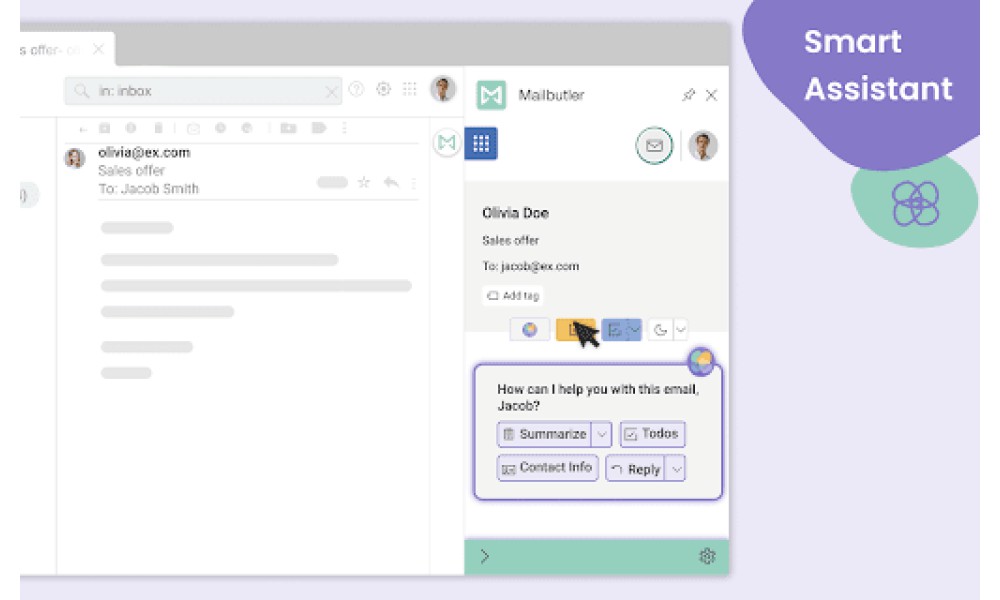Click the olivia@ex.com sender address
The width and height of the screenshot is (1000, 600).
(x=144, y=152)
